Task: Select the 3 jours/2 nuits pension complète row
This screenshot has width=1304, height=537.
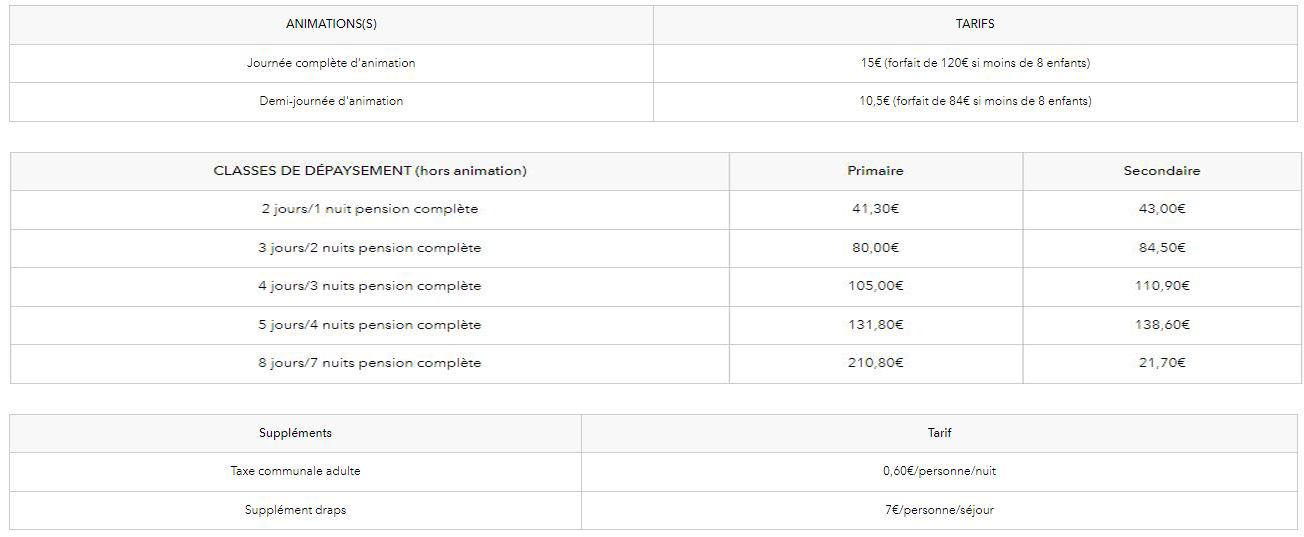Action: tap(656, 248)
